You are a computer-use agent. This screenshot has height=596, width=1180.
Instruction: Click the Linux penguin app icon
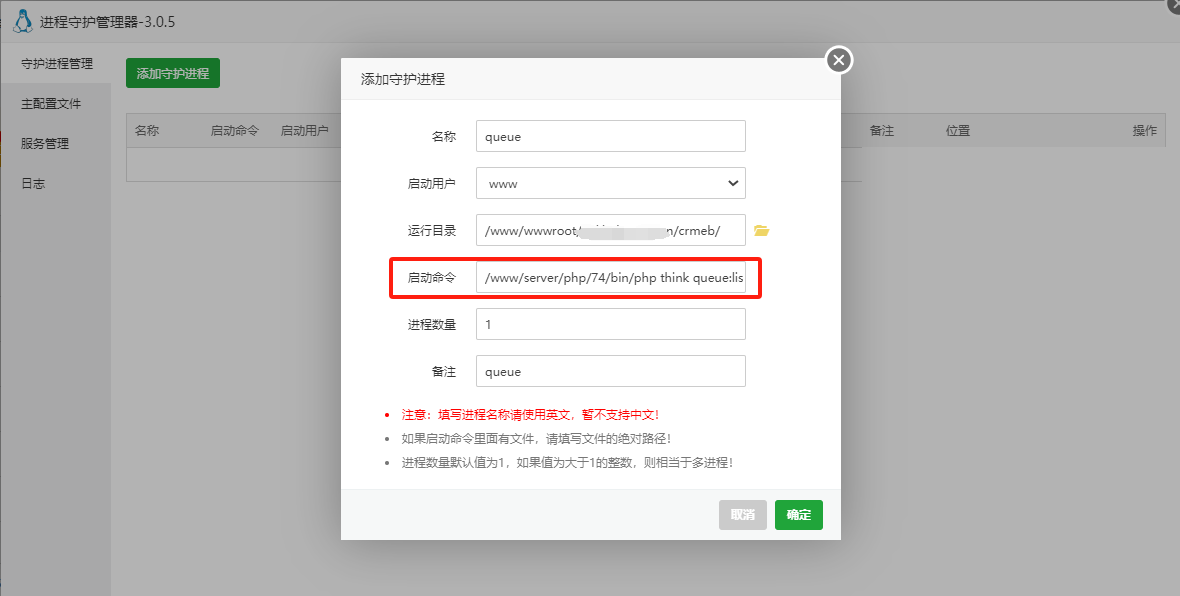pos(23,22)
